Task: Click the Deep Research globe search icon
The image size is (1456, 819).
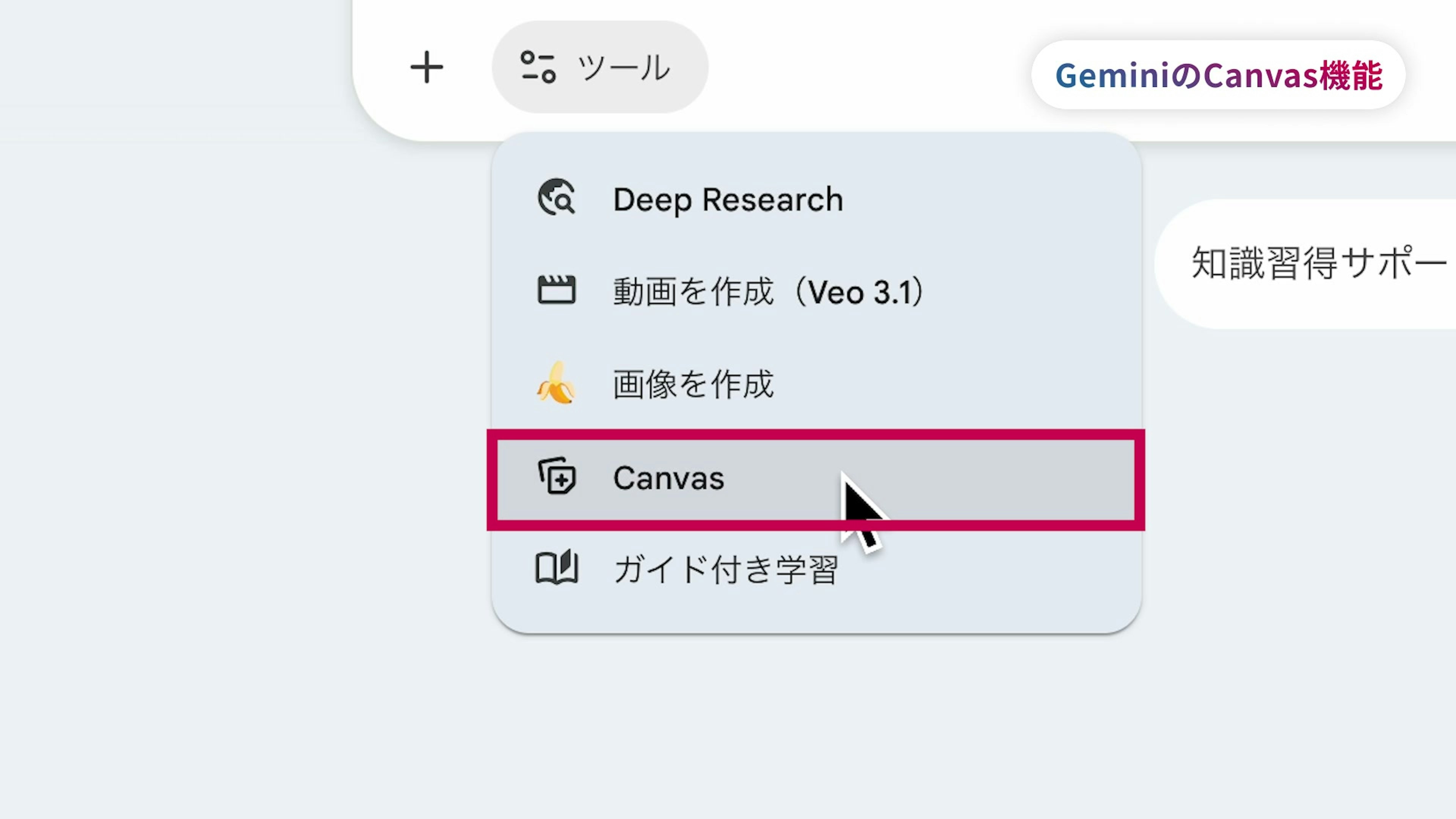Action: click(x=556, y=198)
